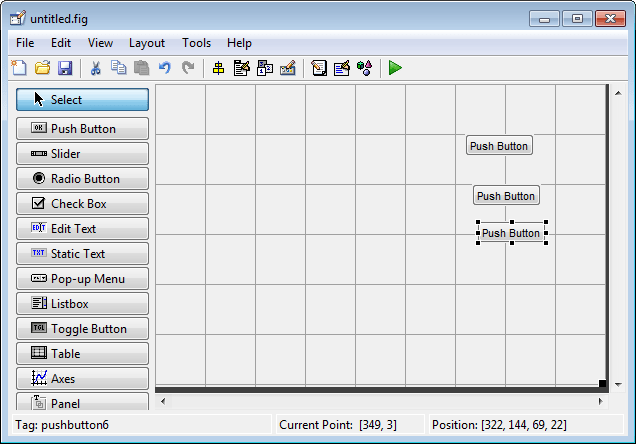Open the Property Inspector
This screenshot has width=636, height=444.
pyautogui.click(x=342, y=68)
